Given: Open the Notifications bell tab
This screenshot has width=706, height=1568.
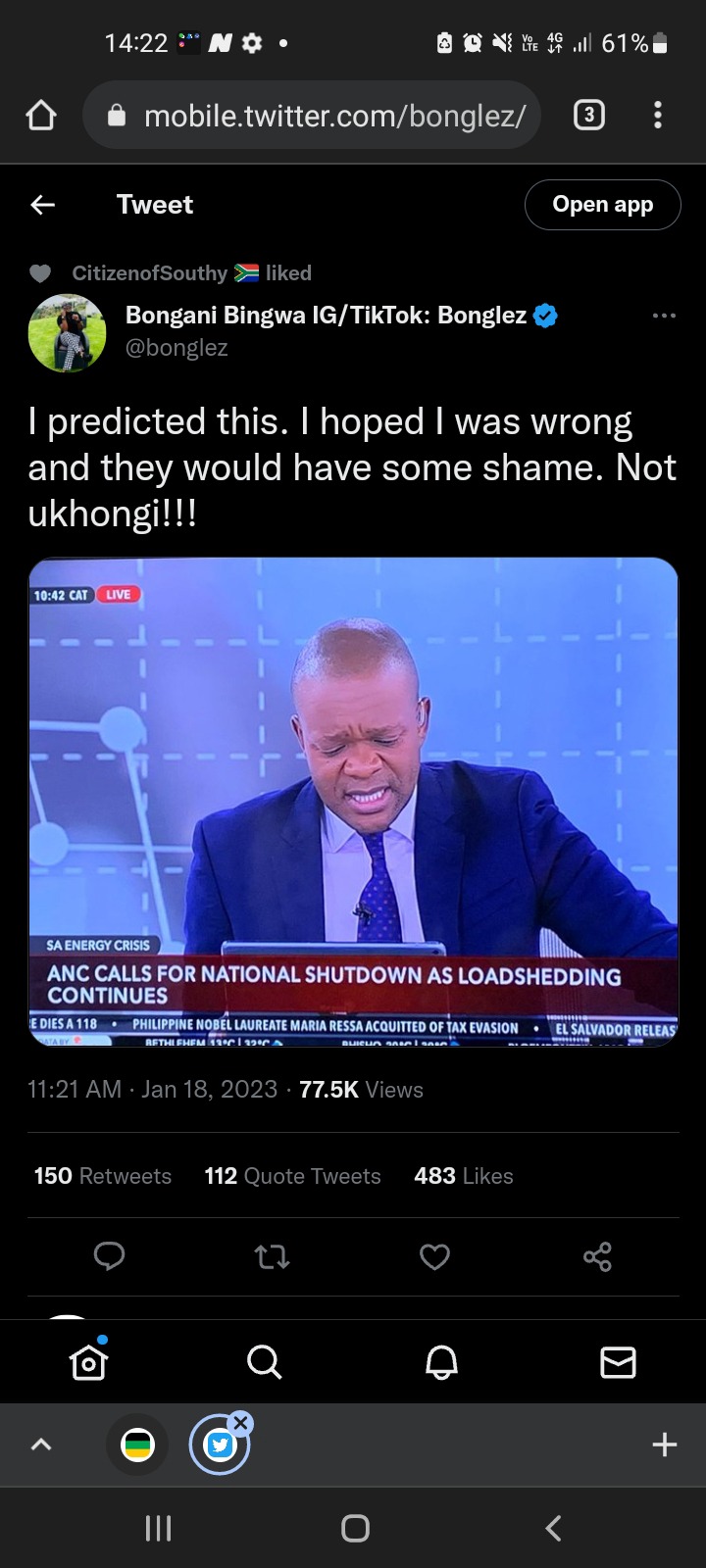Looking at the screenshot, I should pyautogui.click(x=441, y=1361).
